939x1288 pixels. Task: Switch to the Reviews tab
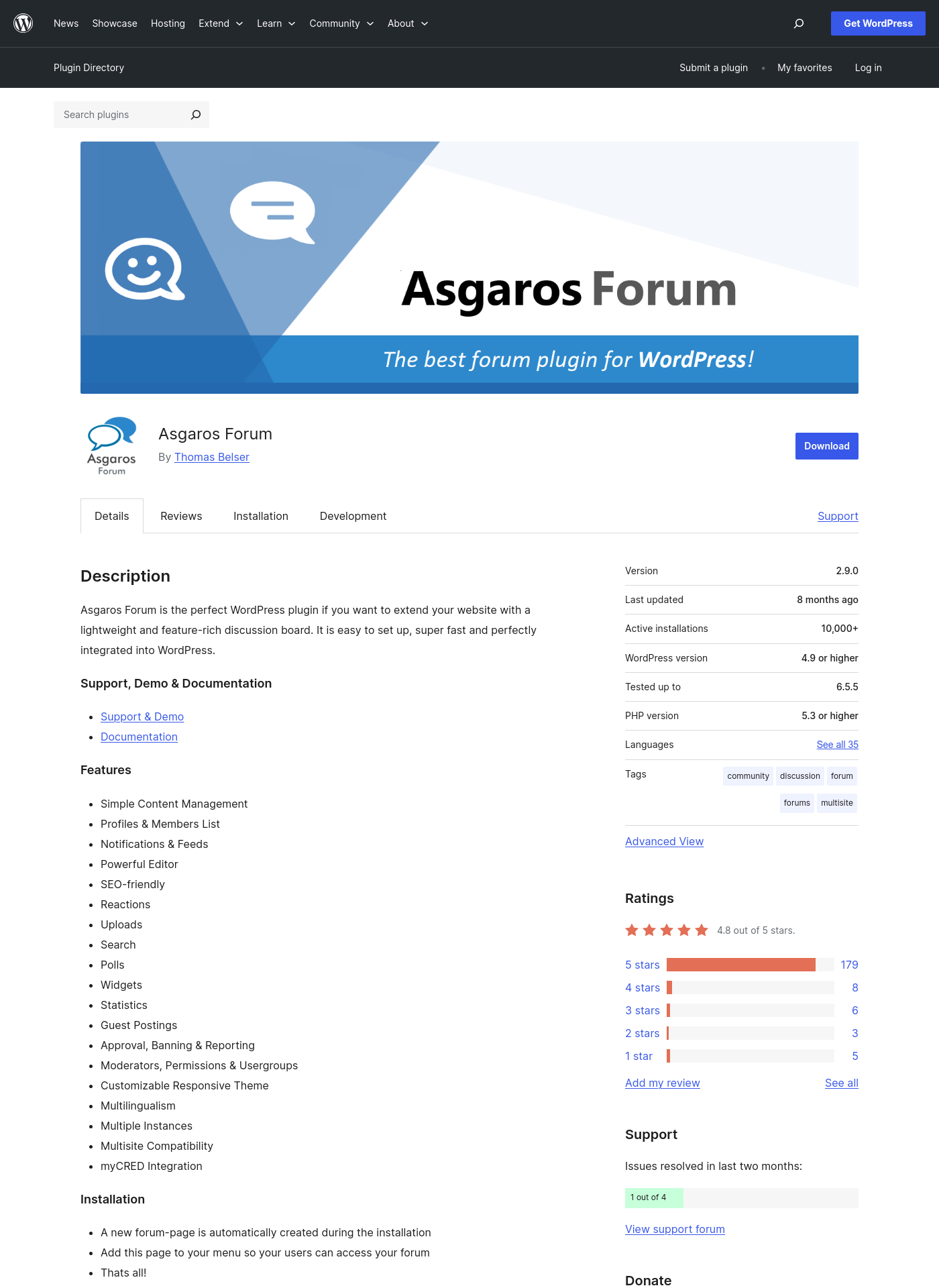[181, 516]
